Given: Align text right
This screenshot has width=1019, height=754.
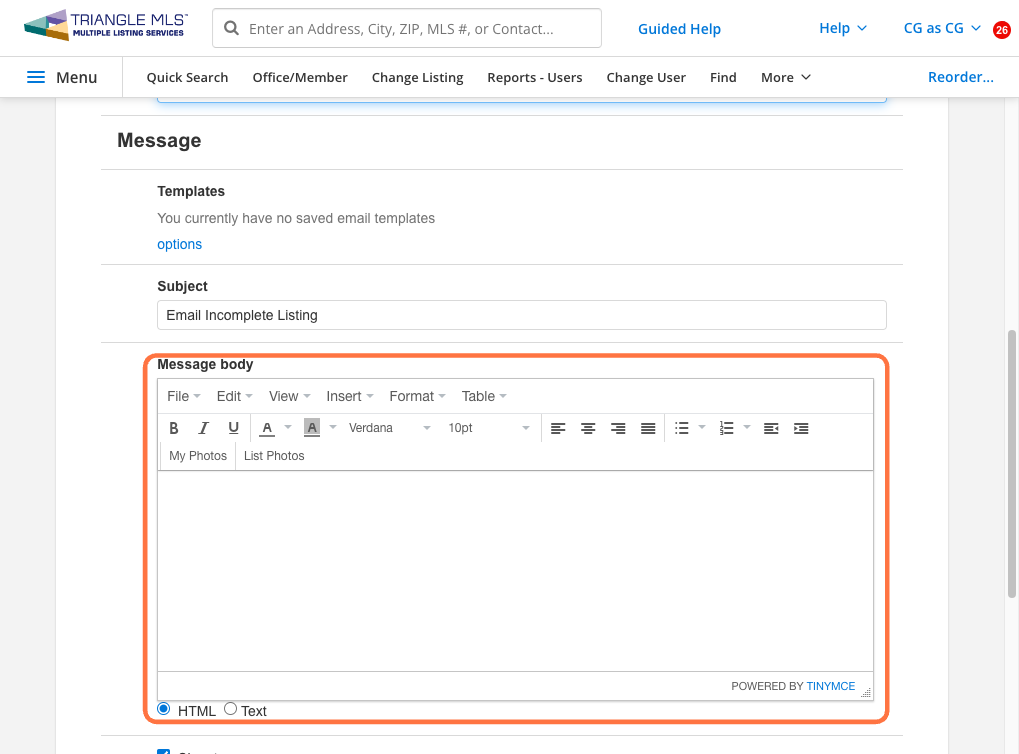Looking at the screenshot, I should point(618,428).
